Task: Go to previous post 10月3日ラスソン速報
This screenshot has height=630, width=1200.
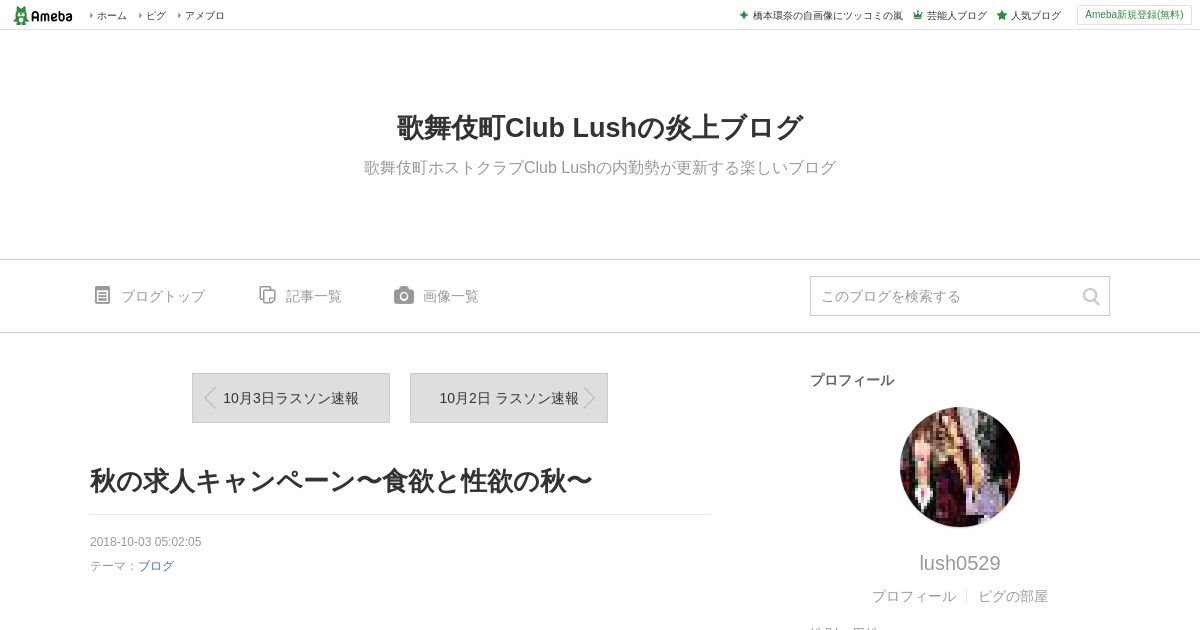Action: (x=291, y=398)
